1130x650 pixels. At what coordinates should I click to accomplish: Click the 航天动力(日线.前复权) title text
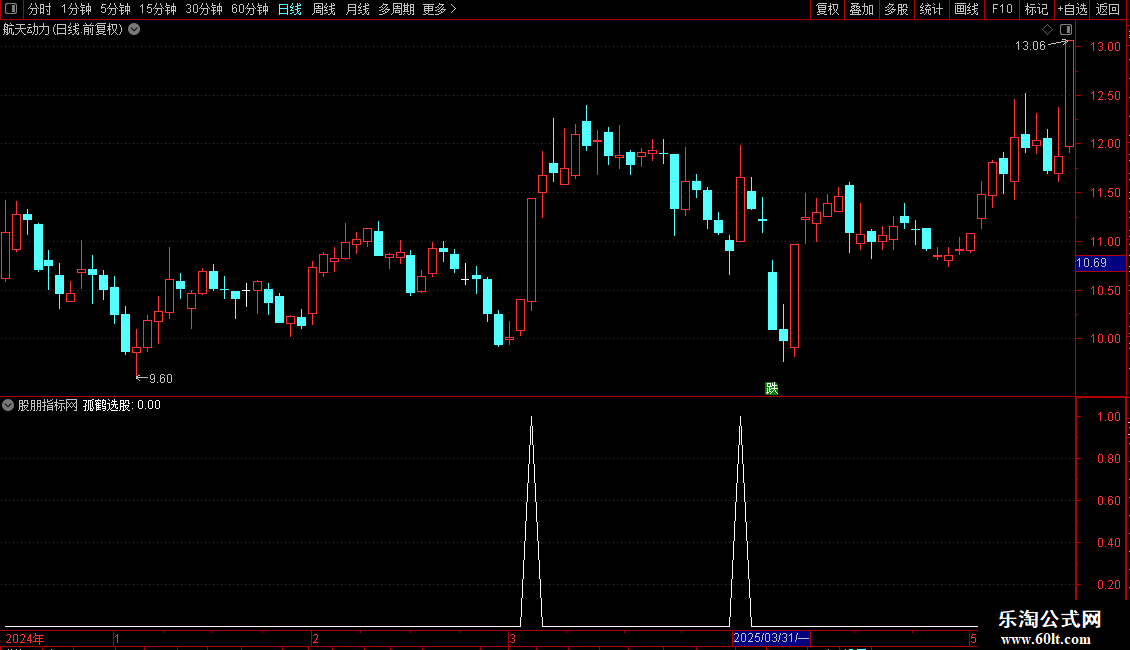[63, 30]
